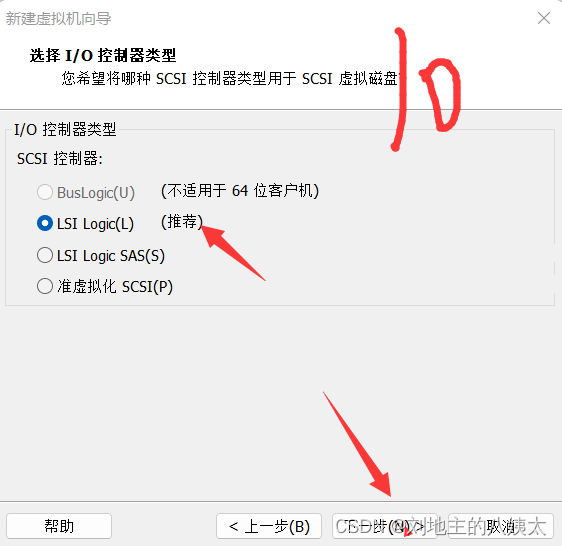Click the (推荐) text beside LSI Logic
This screenshot has width=562, height=546.
(182, 222)
